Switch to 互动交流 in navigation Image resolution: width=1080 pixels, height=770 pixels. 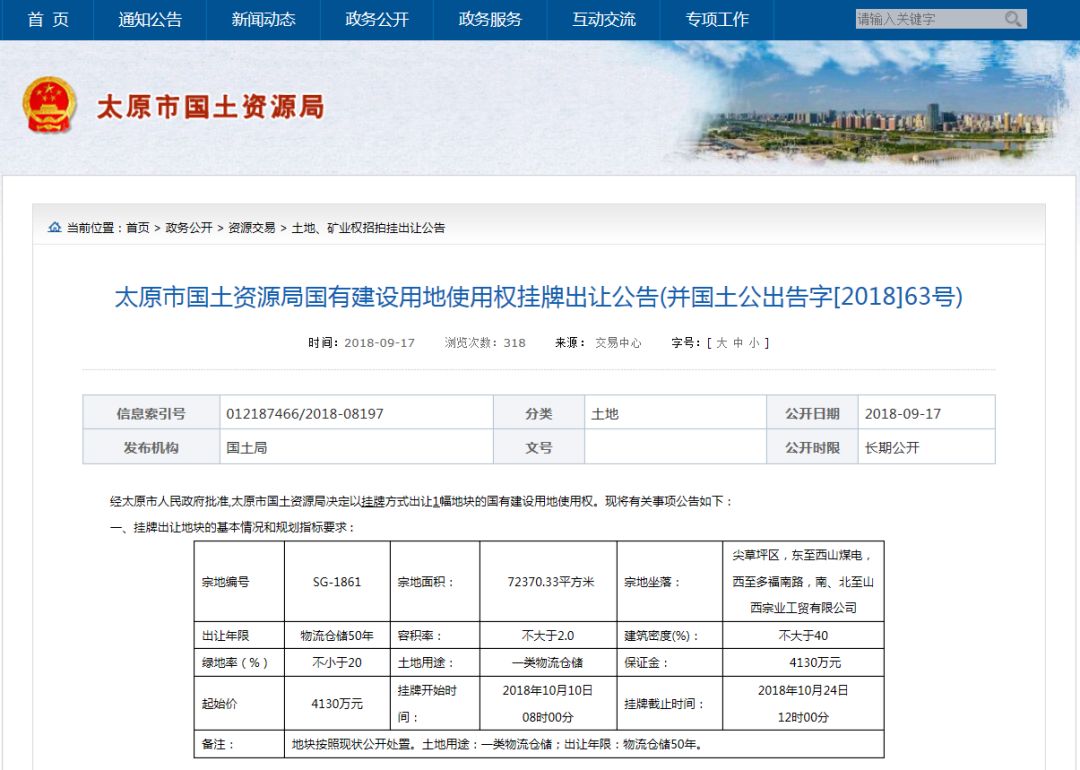tap(603, 19)
